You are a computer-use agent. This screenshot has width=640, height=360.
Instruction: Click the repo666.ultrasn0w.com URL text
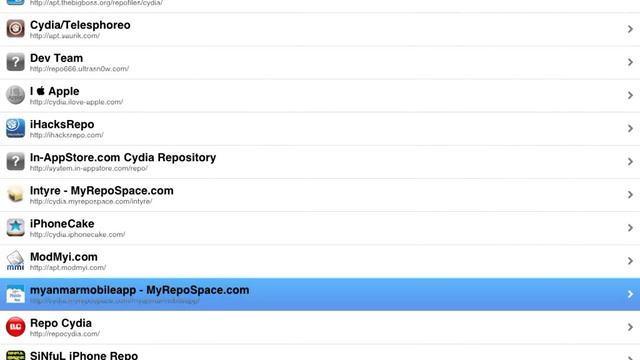80,69
